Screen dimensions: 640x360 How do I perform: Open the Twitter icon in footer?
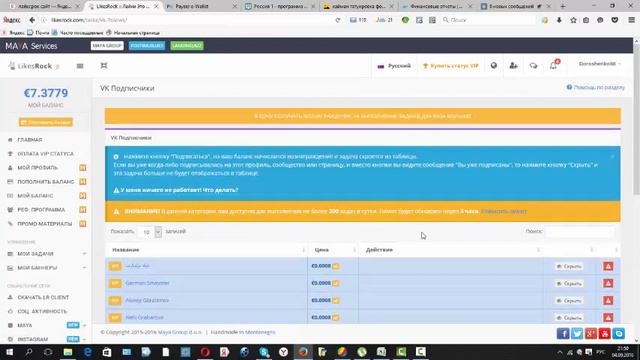click(577, 333)
